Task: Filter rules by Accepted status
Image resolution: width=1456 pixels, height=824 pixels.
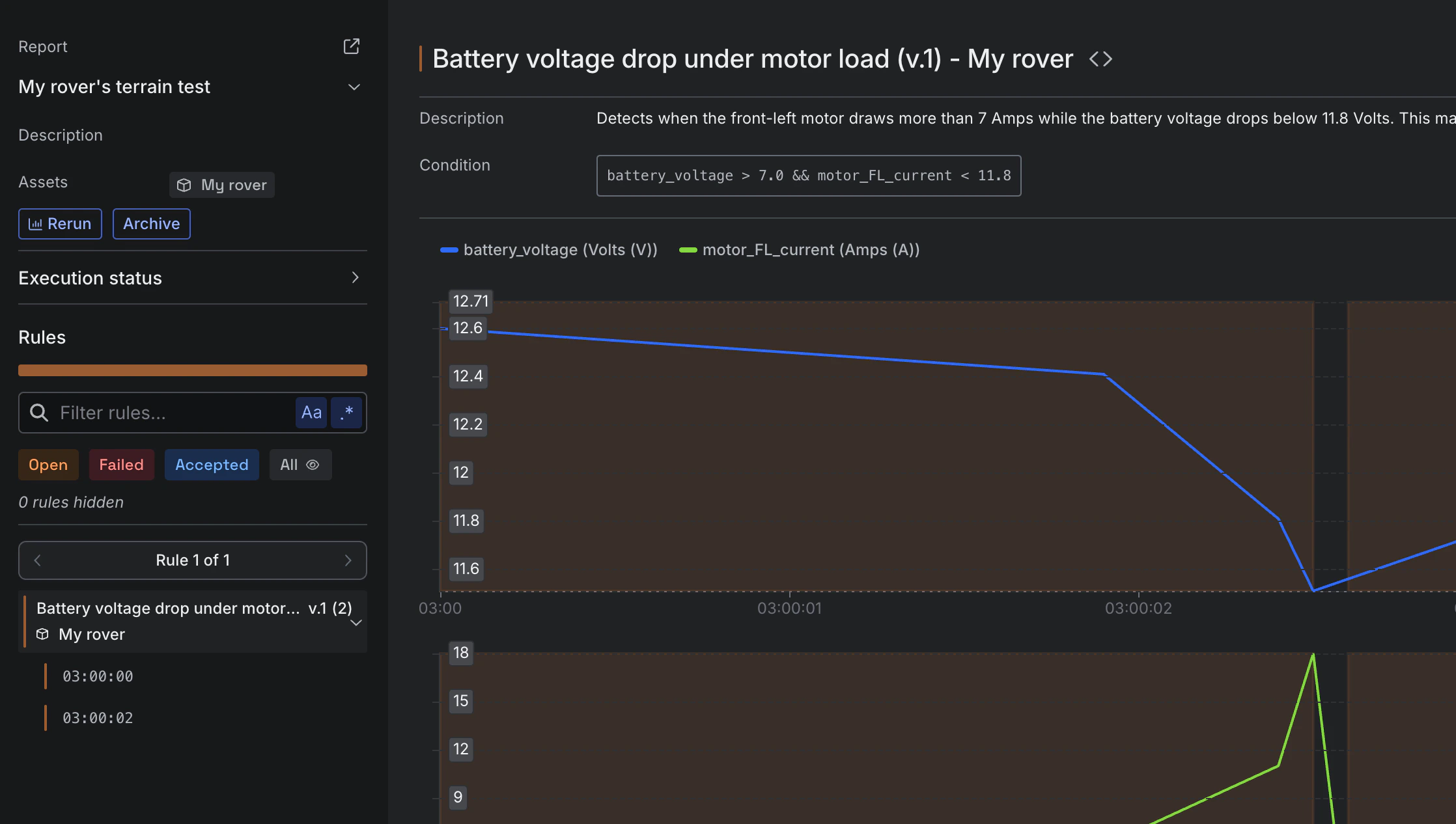Action: (212, 465)
